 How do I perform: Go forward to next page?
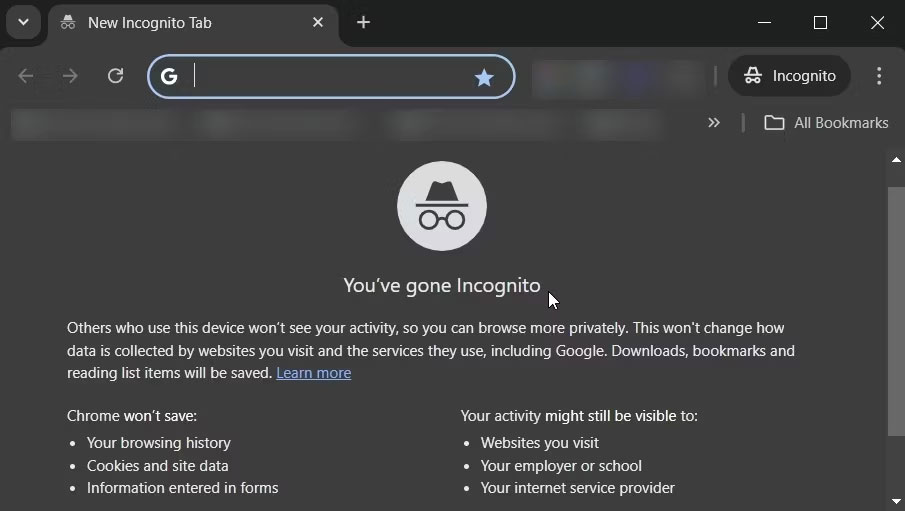[x=70, y=76]
